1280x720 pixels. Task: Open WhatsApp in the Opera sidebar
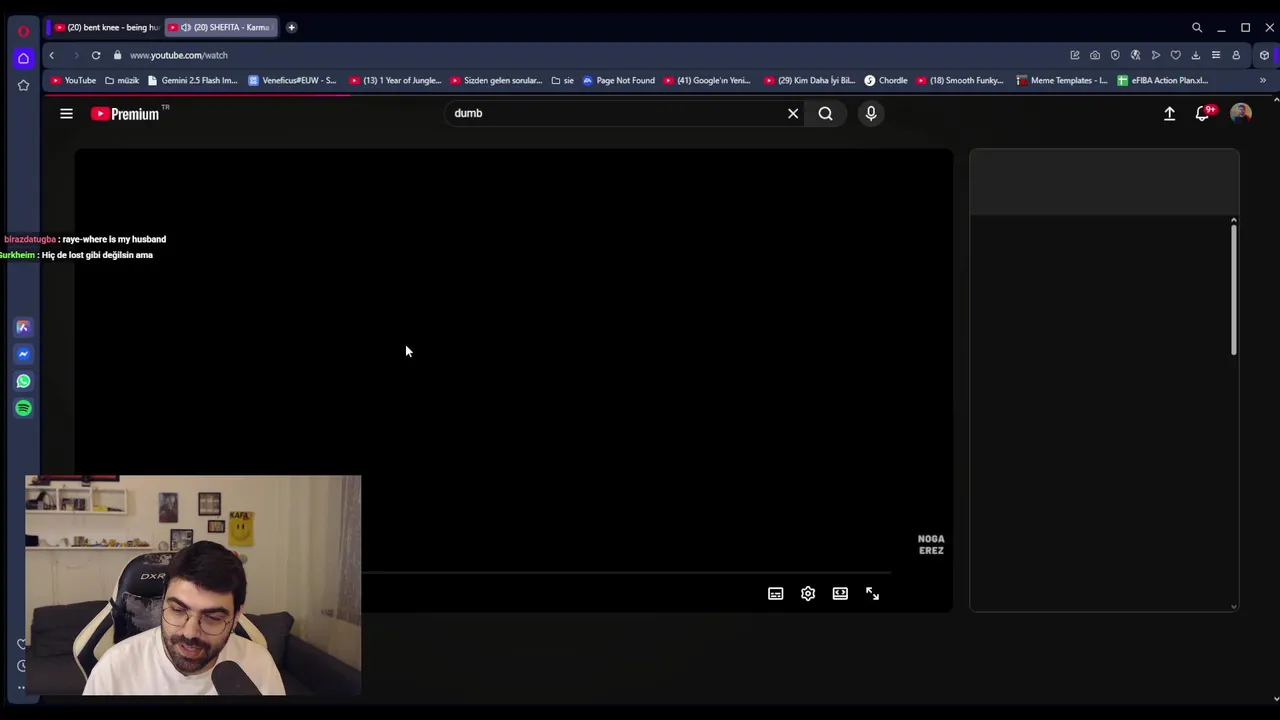(23, 381)
